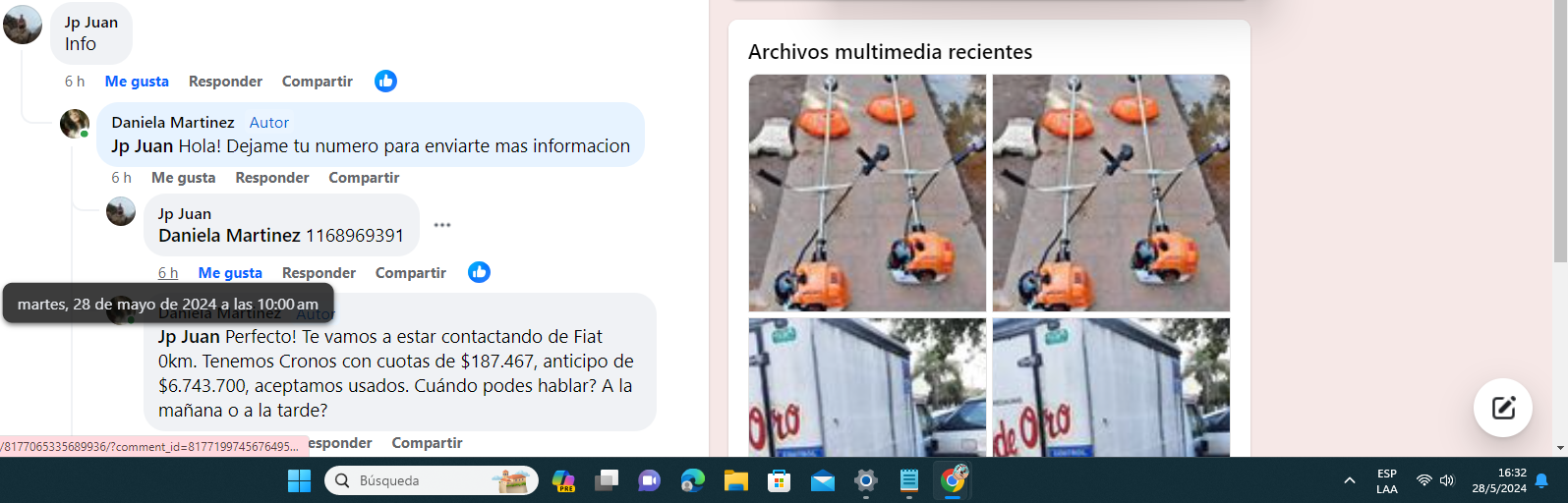Open Mail app from taskbar
1568x503 pixels.
(x=823, y=480)
